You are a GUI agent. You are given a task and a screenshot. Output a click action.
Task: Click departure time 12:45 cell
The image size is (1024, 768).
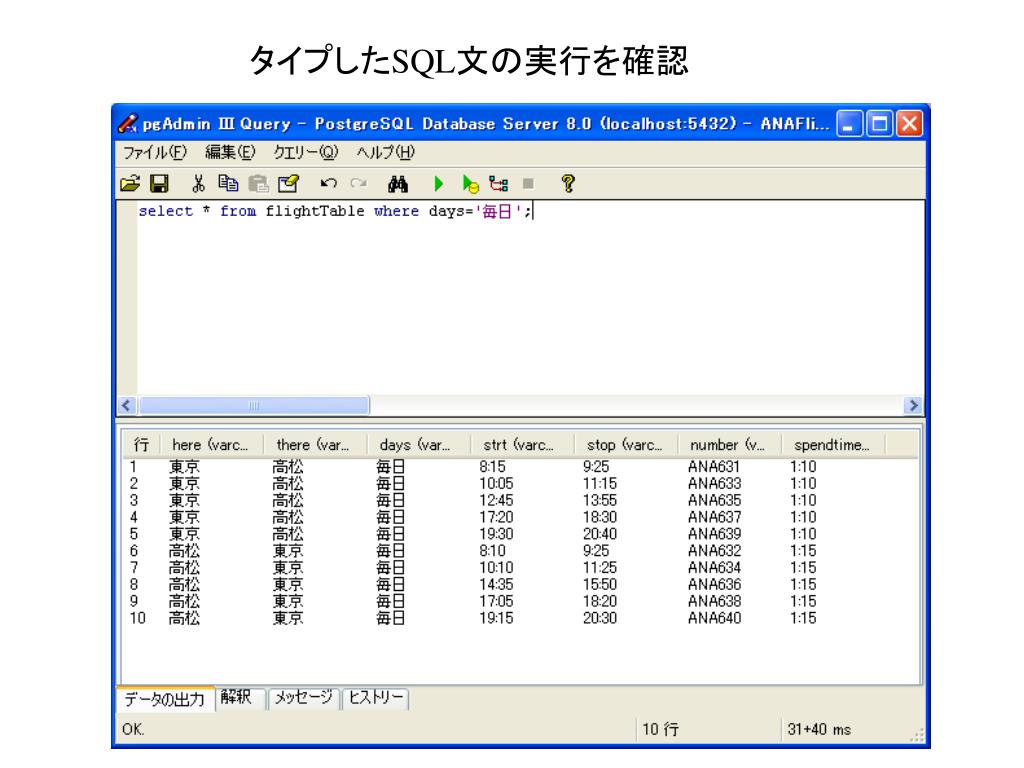tap(496, 501)
